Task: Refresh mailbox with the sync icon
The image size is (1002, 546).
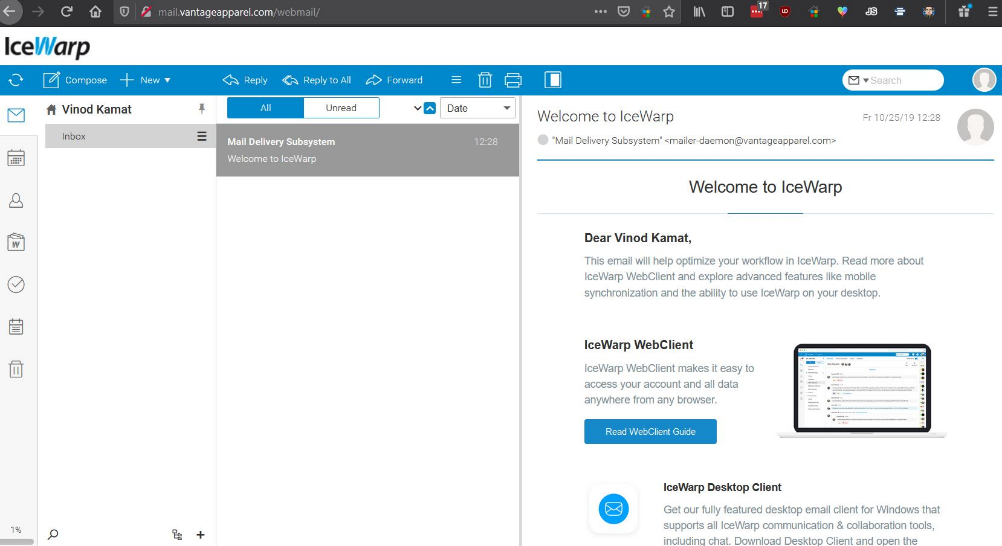Action: [x=16, y=80]
